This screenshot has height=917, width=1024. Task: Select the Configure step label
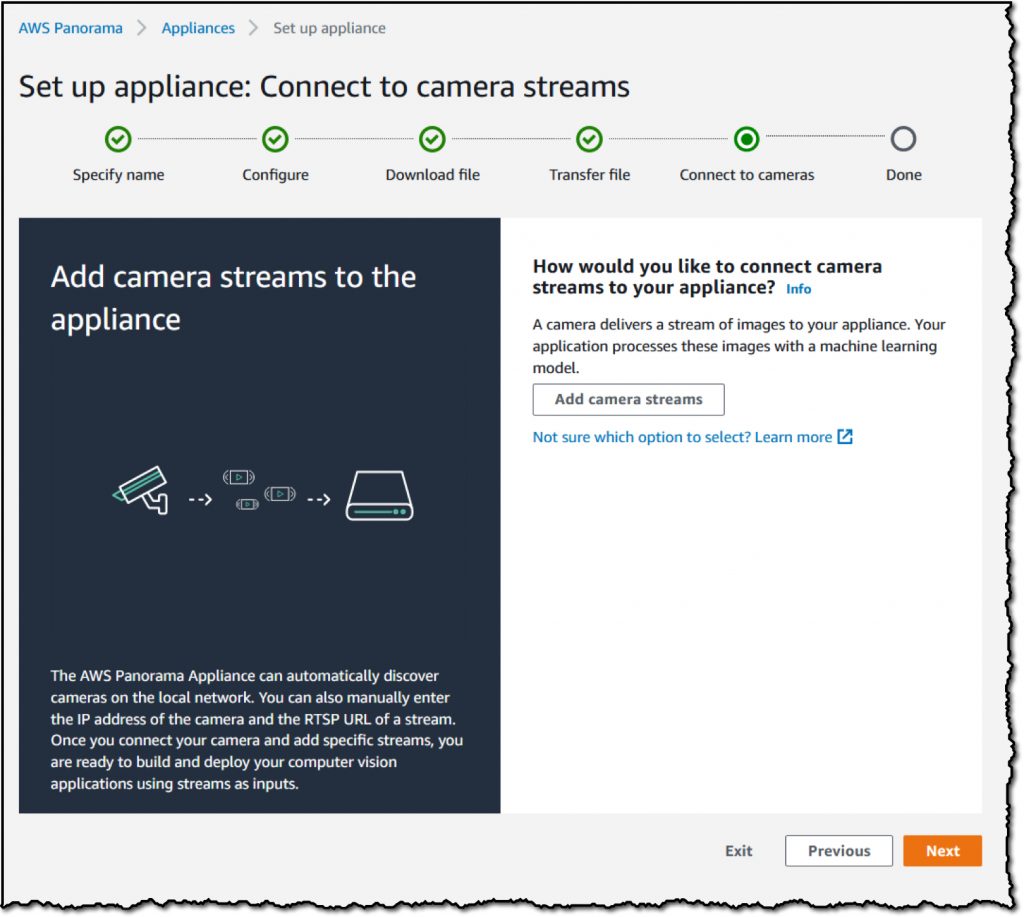tap(275, 175)
